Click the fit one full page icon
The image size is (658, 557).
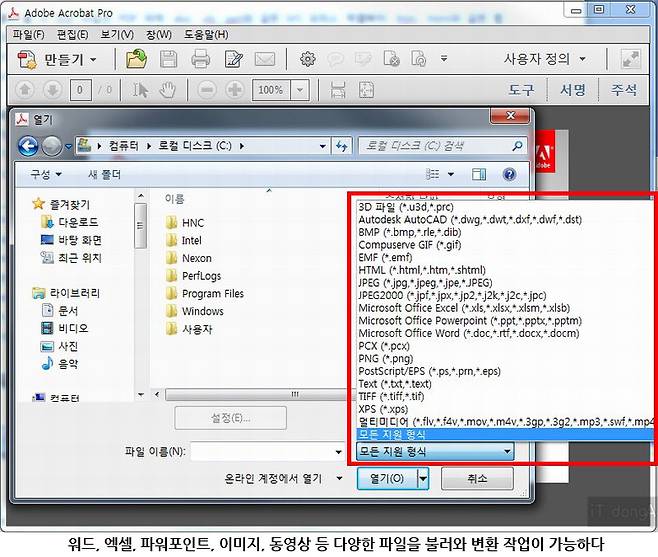366,90
